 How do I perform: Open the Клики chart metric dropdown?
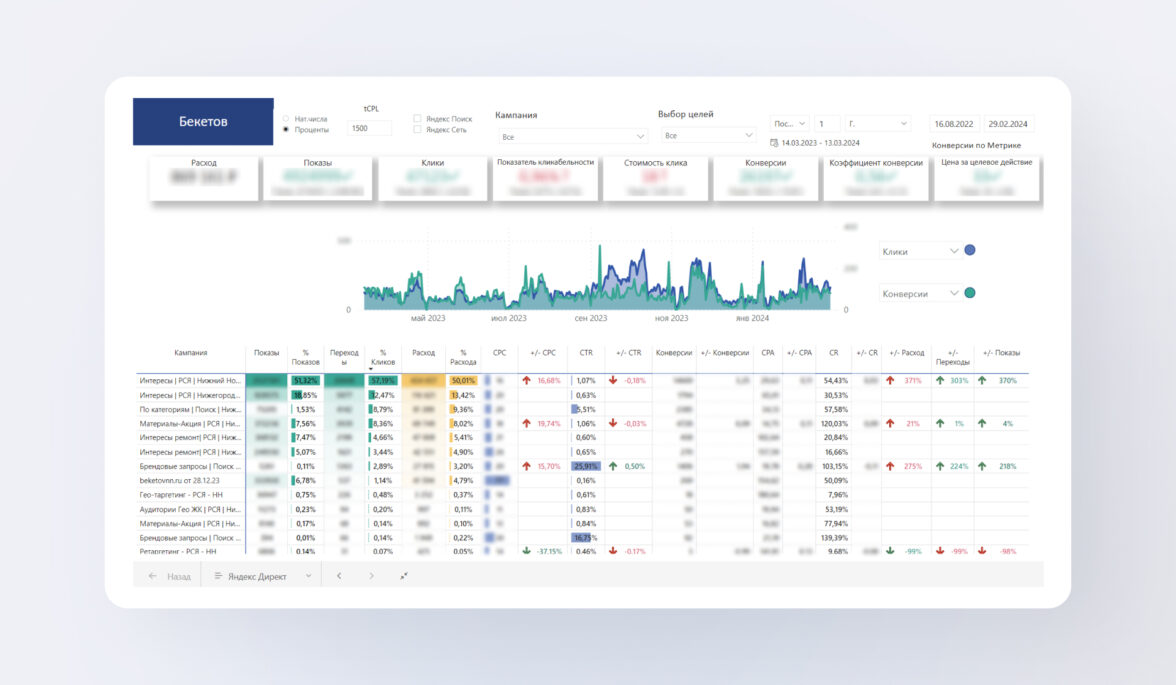pyautogui.click(x=918, y=252)
